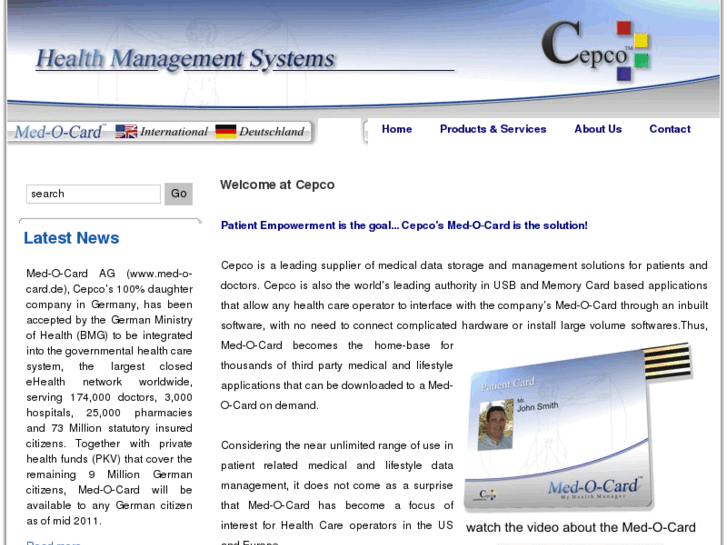
Task: Click John Smith's photo on the patient card
Action: (x=496, y=425)
